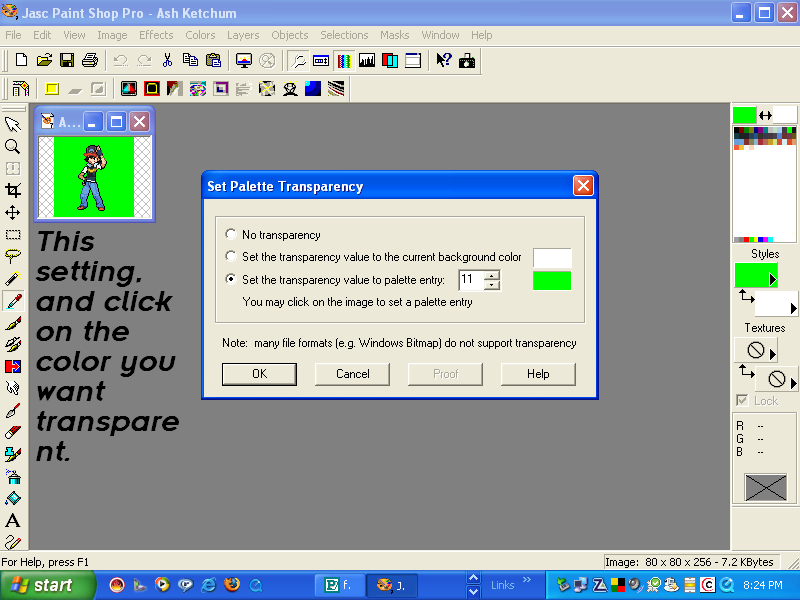
Task: Select the palette entry transparency radio
Action: [231, 279]
